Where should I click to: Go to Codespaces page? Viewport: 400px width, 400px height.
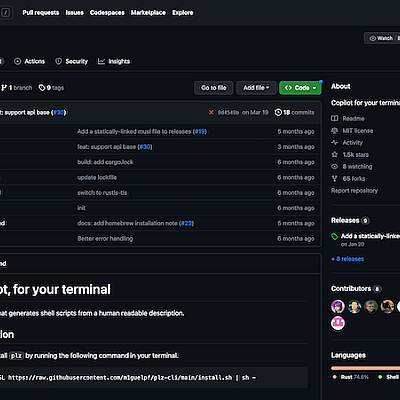click(x=107, y=13)
